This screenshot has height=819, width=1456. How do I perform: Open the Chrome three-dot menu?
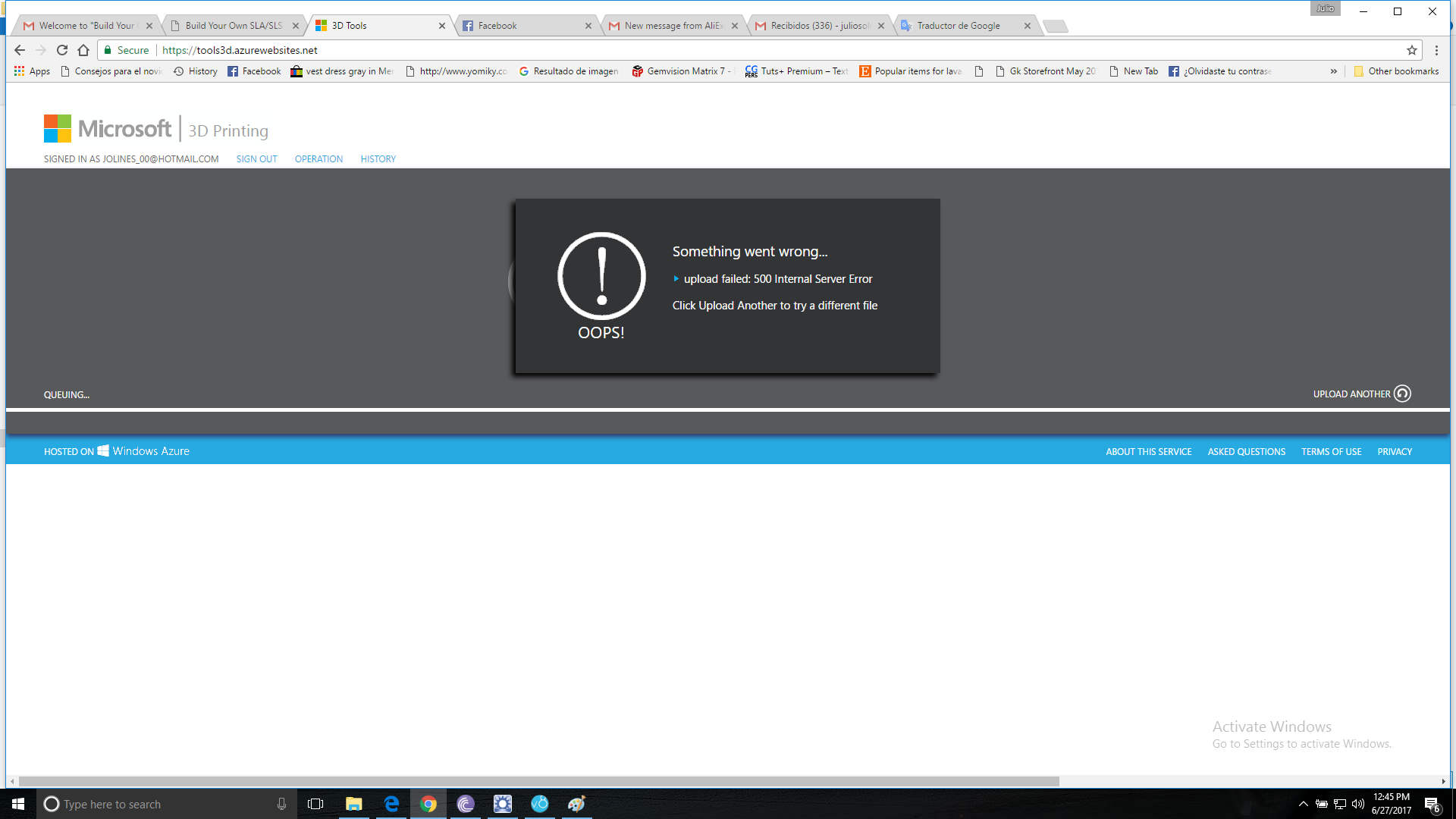tap(1436, 50)
